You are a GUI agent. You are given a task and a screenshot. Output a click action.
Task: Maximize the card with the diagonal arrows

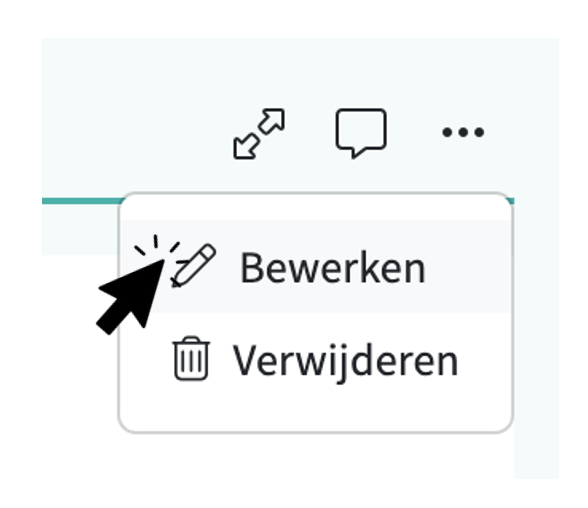tap(259, 134)
